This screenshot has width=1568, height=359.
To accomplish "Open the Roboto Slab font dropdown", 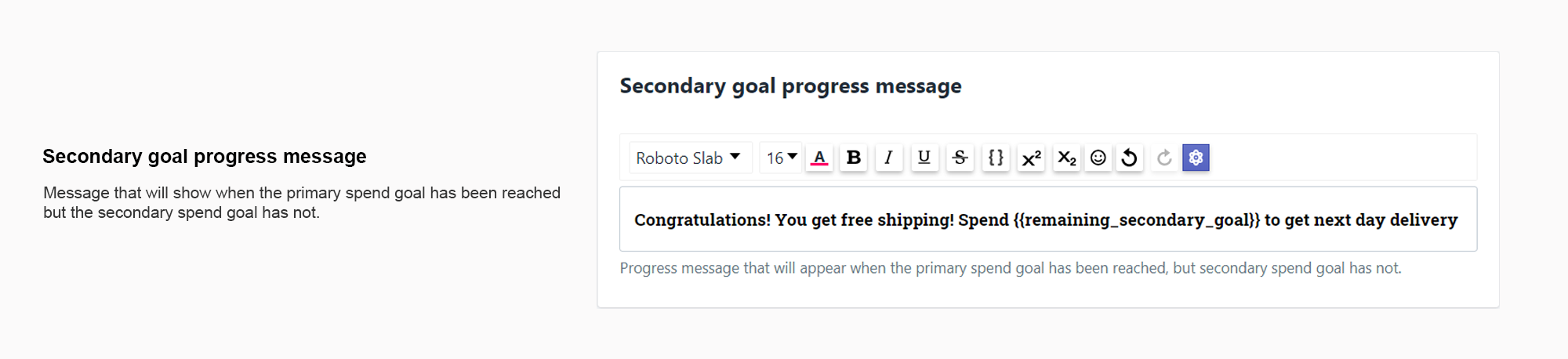I will click(x=689, y=158).
